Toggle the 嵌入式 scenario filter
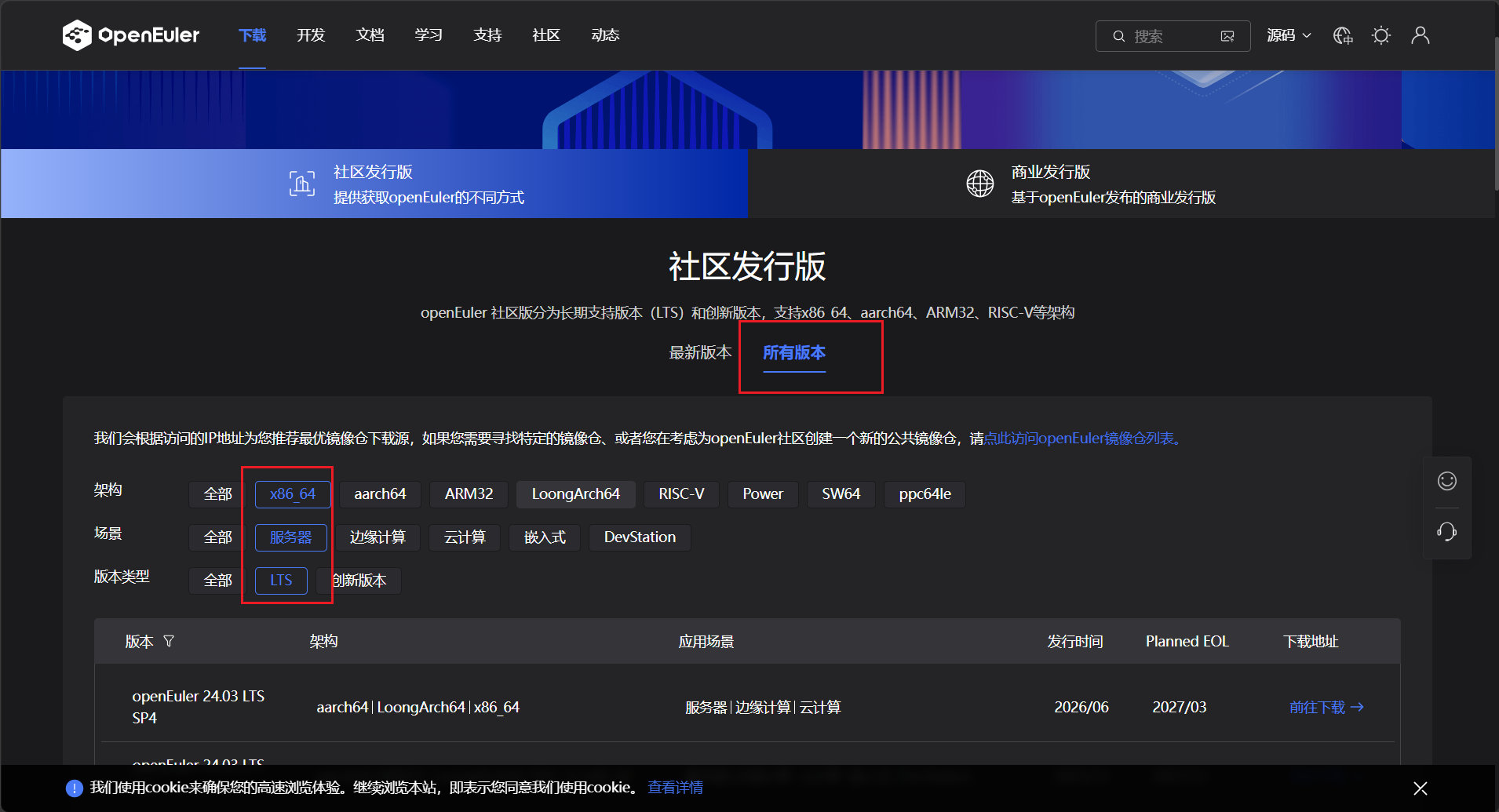The height and width of the screenshot is (812, 1499). point(545,537)
